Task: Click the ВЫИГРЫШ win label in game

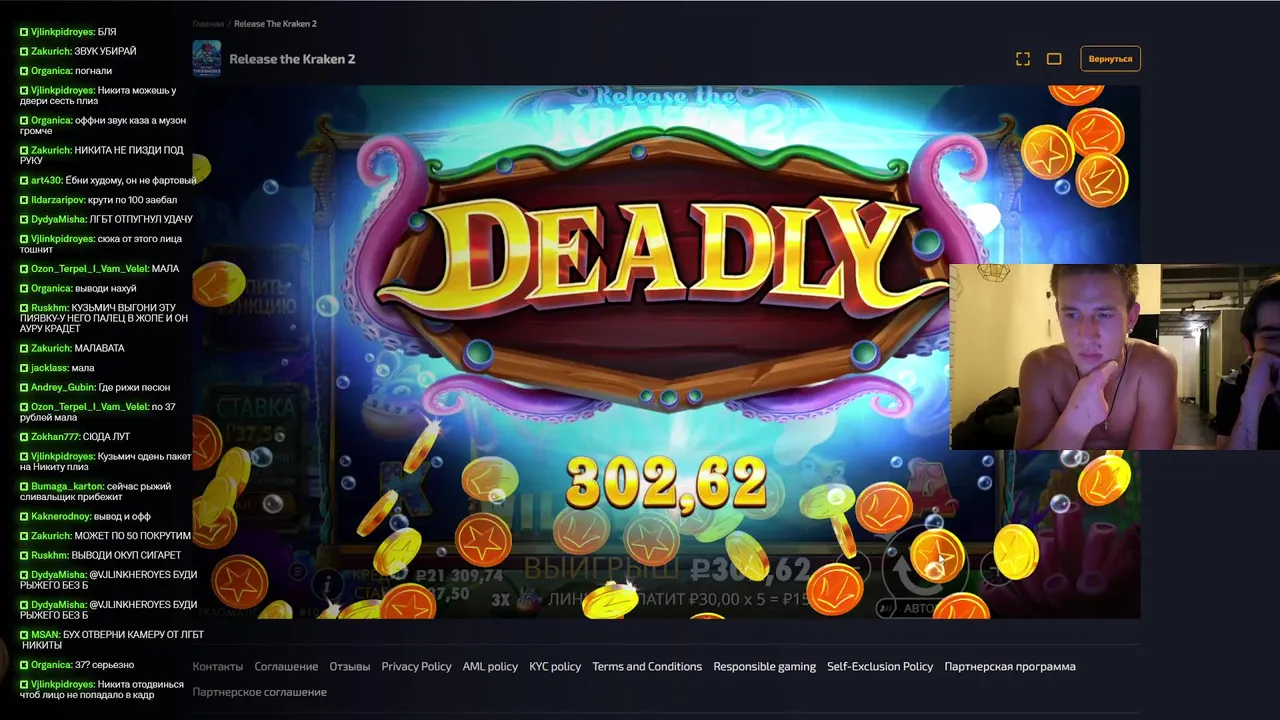Action: 601,569
